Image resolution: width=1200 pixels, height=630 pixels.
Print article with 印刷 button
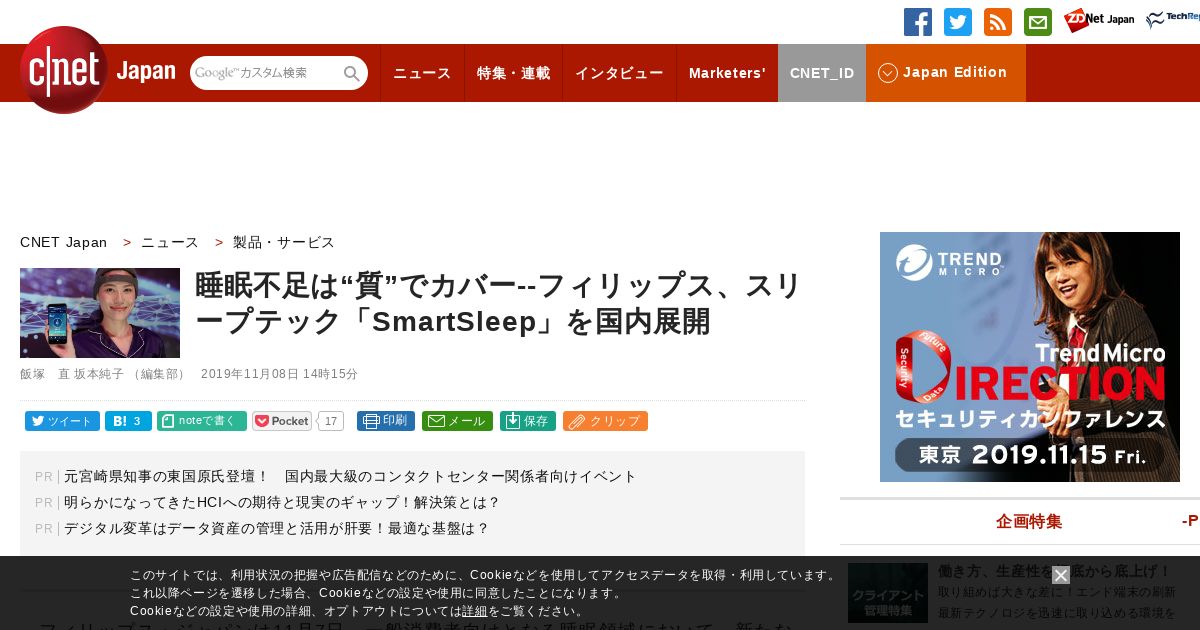386,421
